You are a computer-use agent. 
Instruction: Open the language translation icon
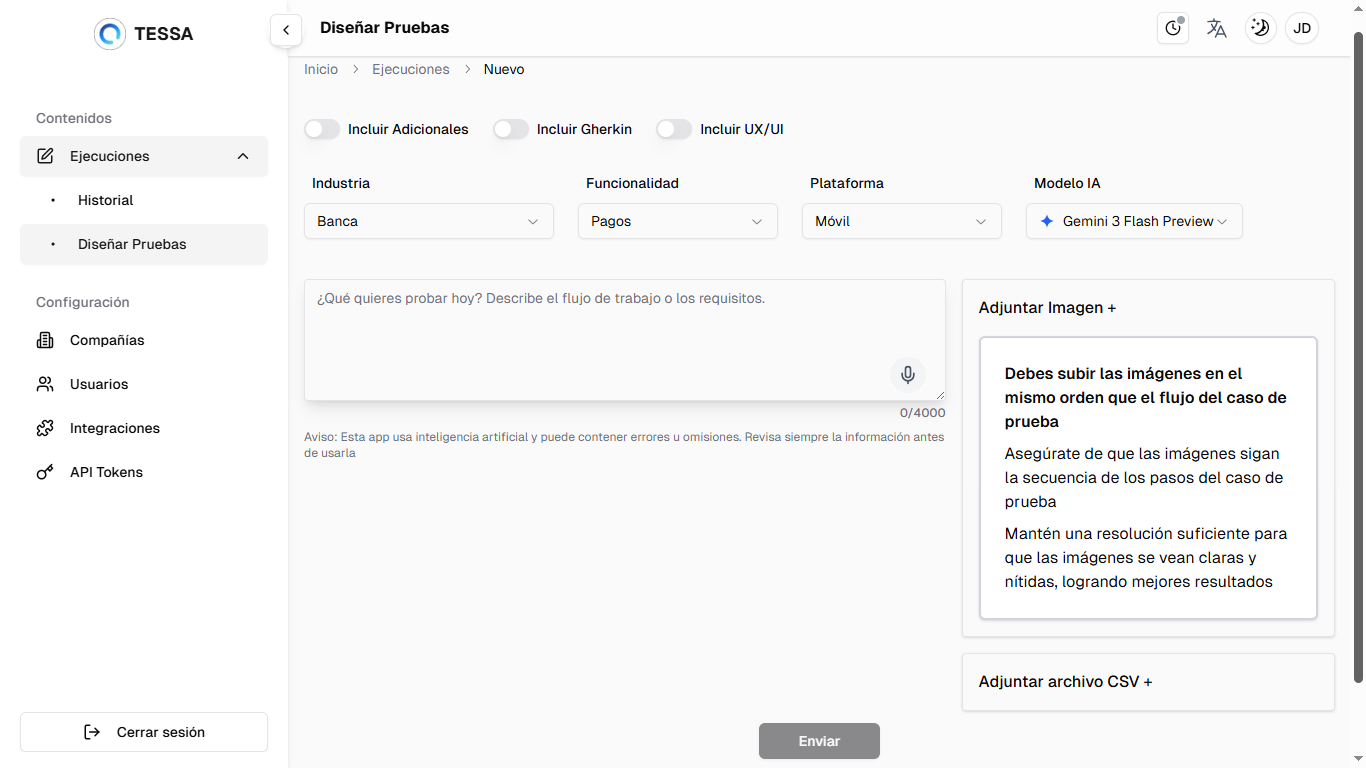pyautogui.click(x=1216, y=29)
